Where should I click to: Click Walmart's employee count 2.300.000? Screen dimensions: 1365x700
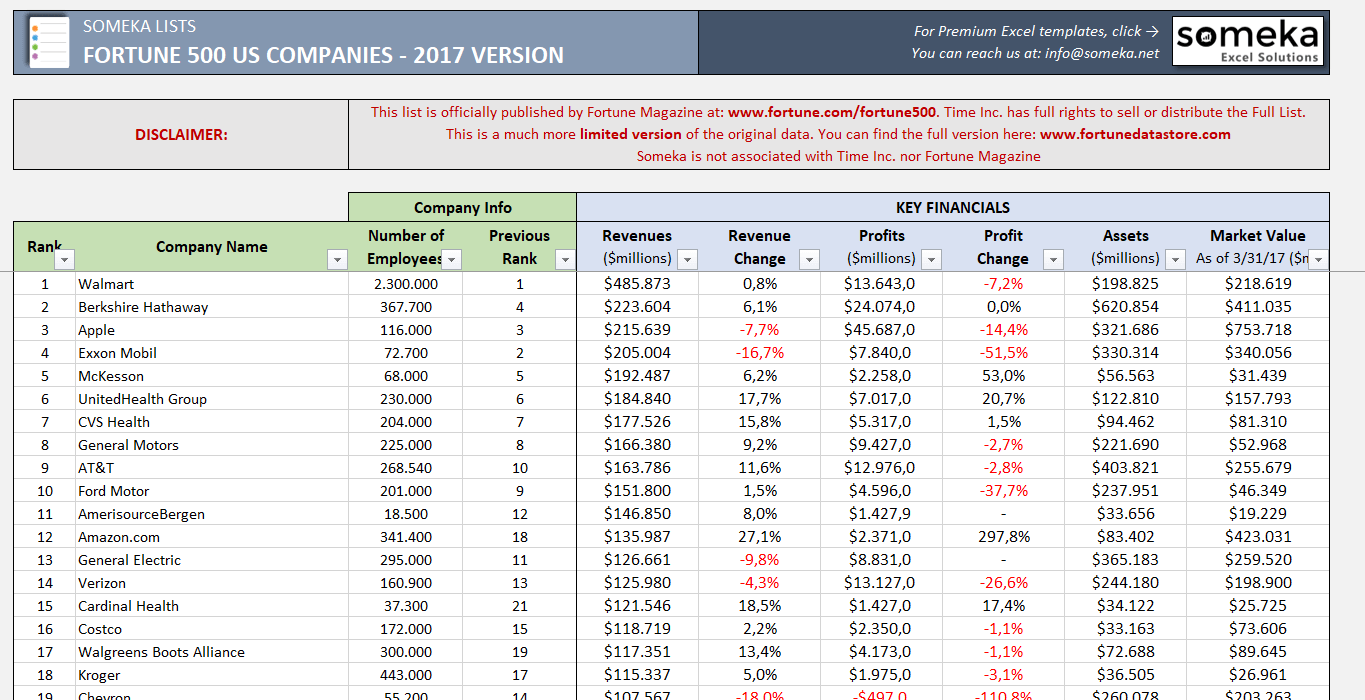point(406,284)
